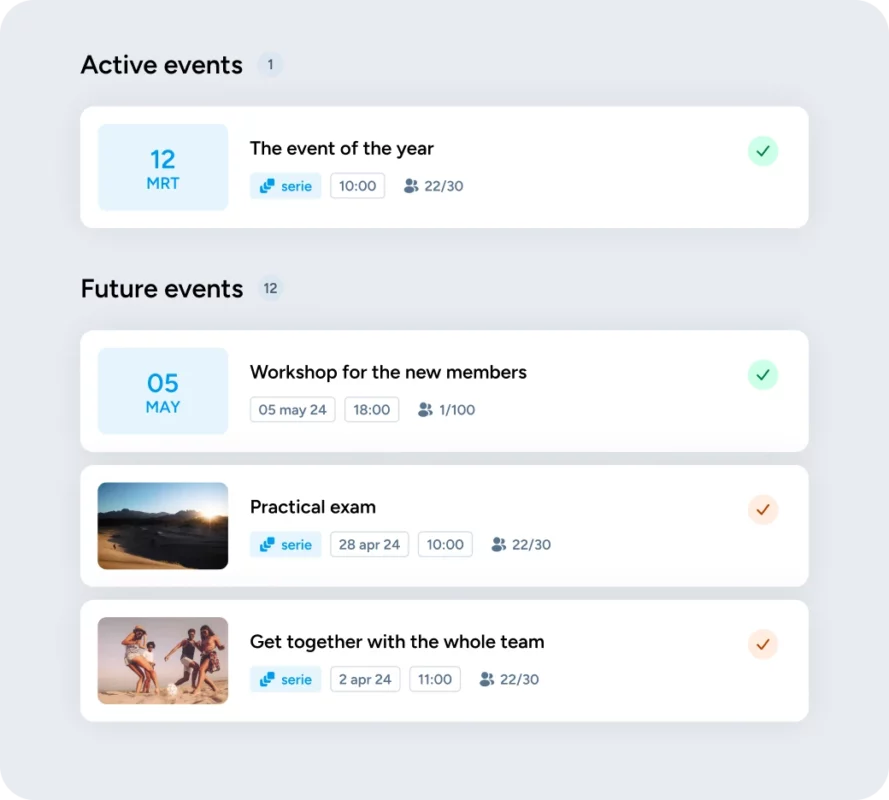
Task: Open the beach soccer thumbnail image
Action: [x=163, y=660]
